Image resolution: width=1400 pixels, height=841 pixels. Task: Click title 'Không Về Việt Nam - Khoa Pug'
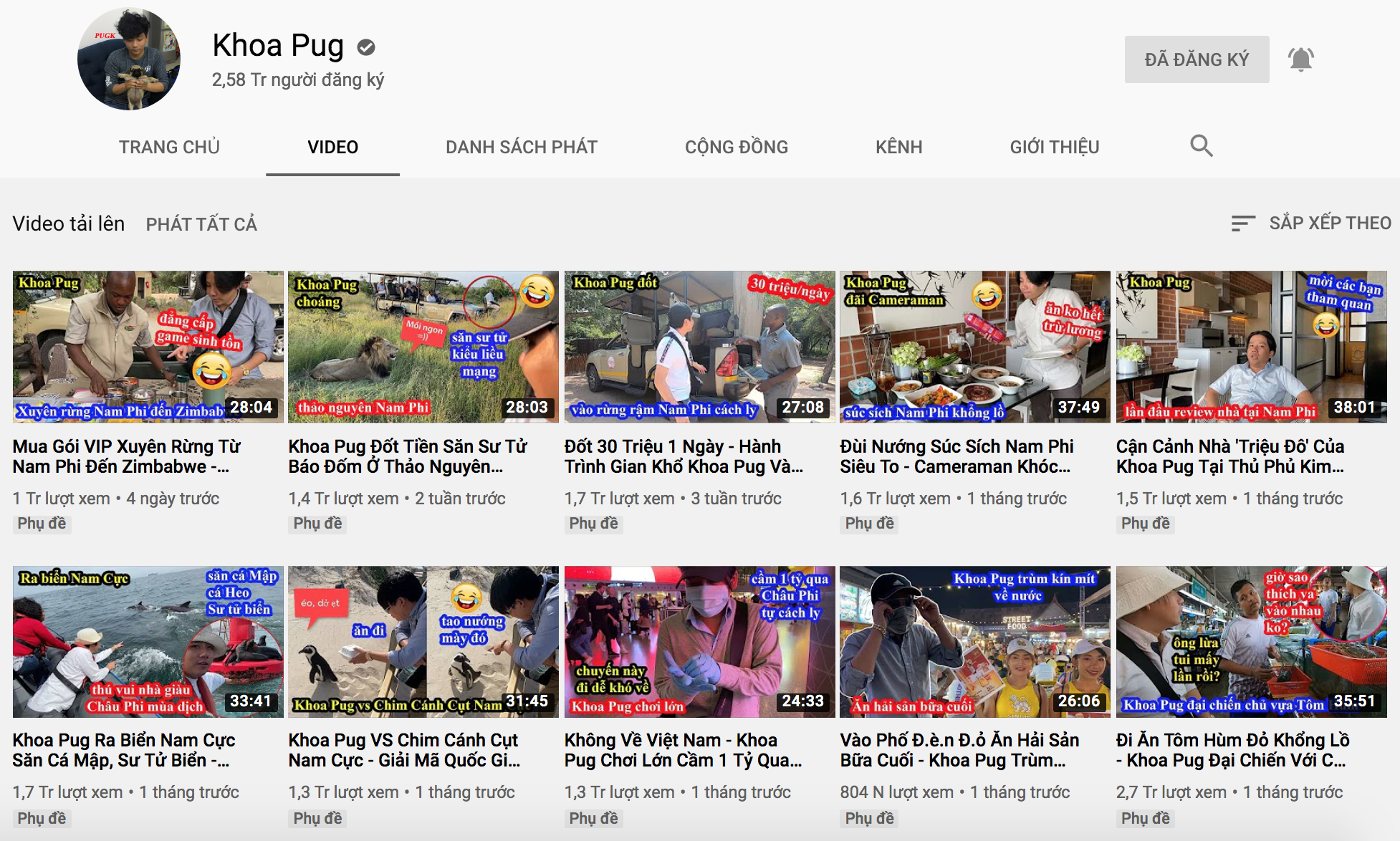[684, 750]
